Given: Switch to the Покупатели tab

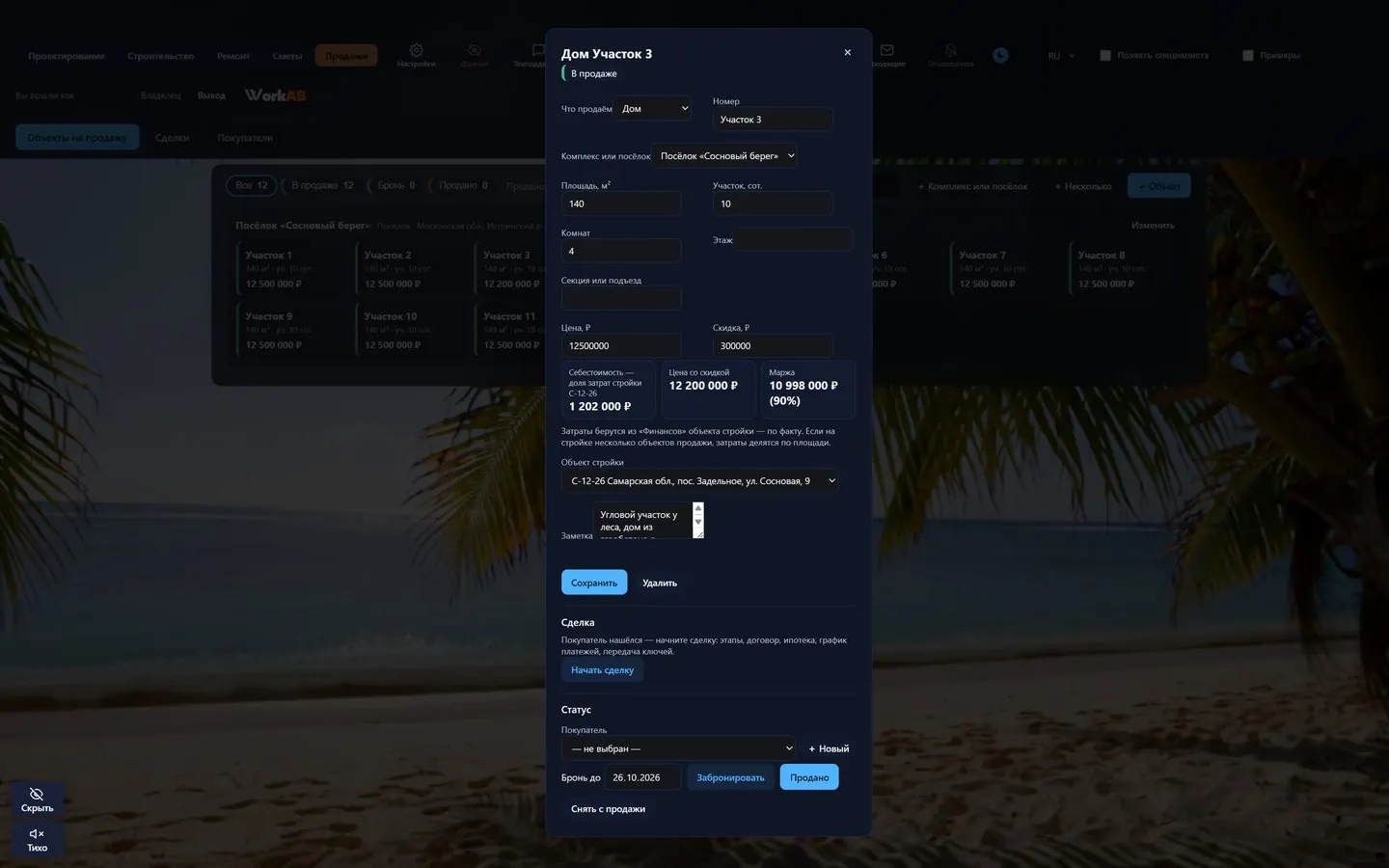Looking at the screenshot, I should 245,138.
